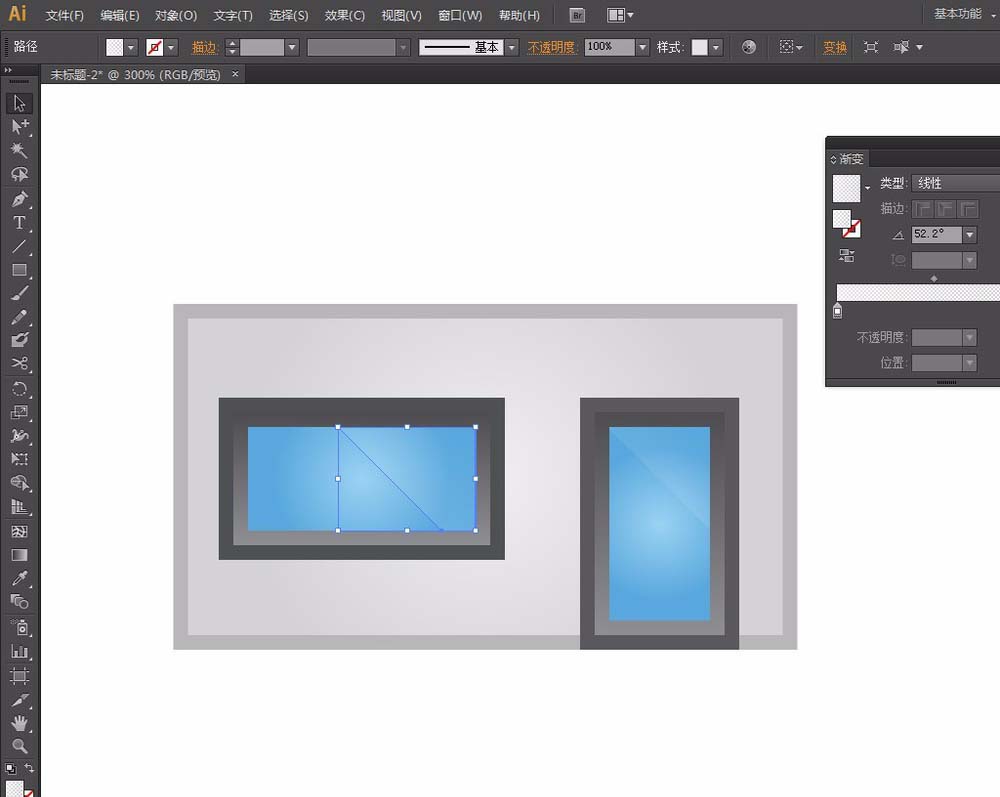Viewport: 1000px width, 797px height.
Task: Open gradient type 线性 dropdown
Action: tap(956, 184)
